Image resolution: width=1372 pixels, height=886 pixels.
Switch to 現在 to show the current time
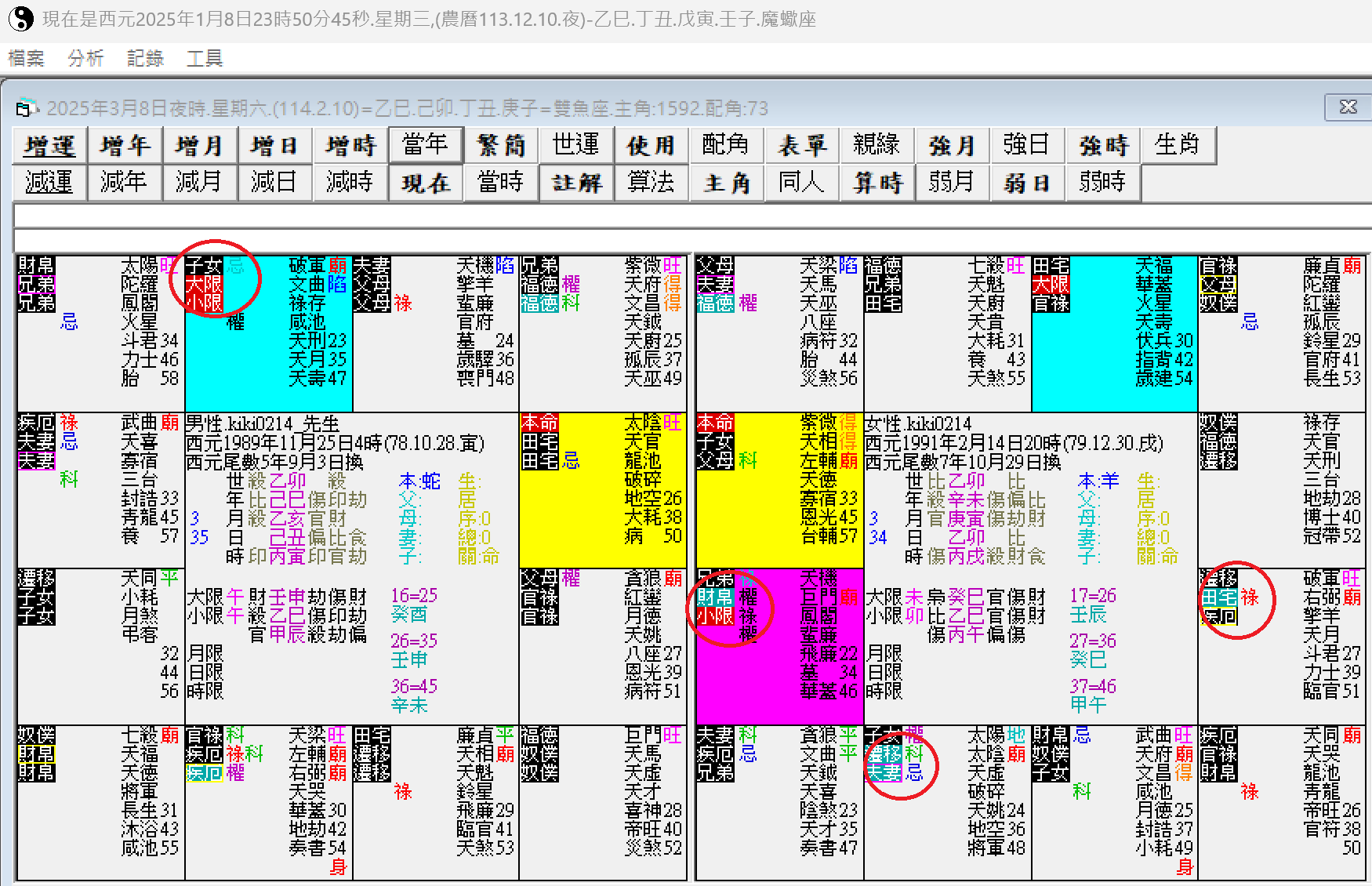tap(426, 183)
